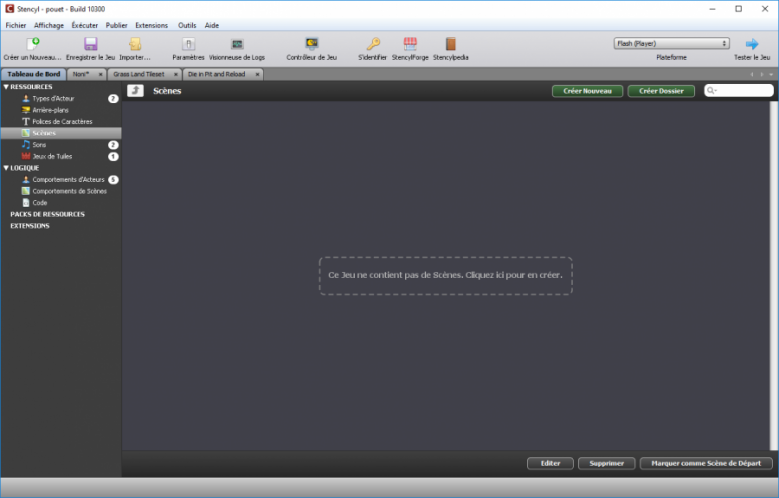The height and width of the screenshot is (498, 779).
Task: Open the Importer toolbar icon
Action: (x=135, y=44)
